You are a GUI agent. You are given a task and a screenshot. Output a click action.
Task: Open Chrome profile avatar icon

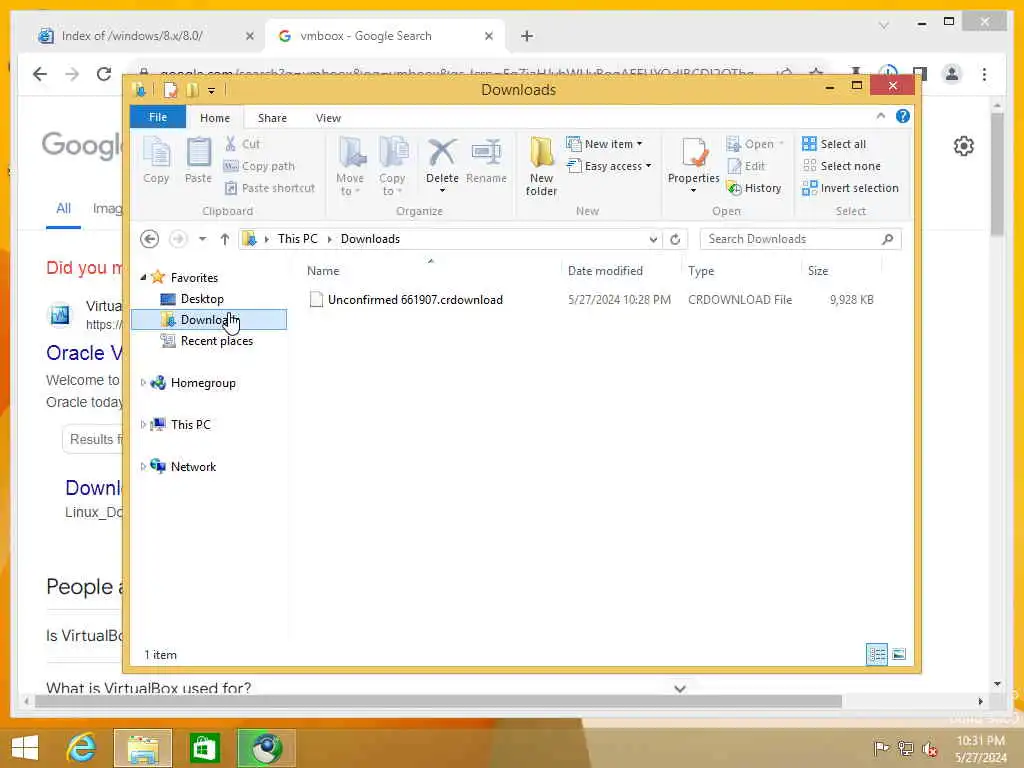(952, 74)
